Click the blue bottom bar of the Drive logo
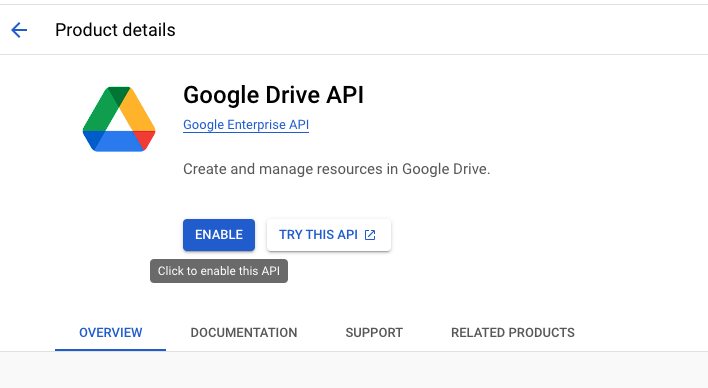The width and height of the screenshot is (708, 388). click(119, 141)
